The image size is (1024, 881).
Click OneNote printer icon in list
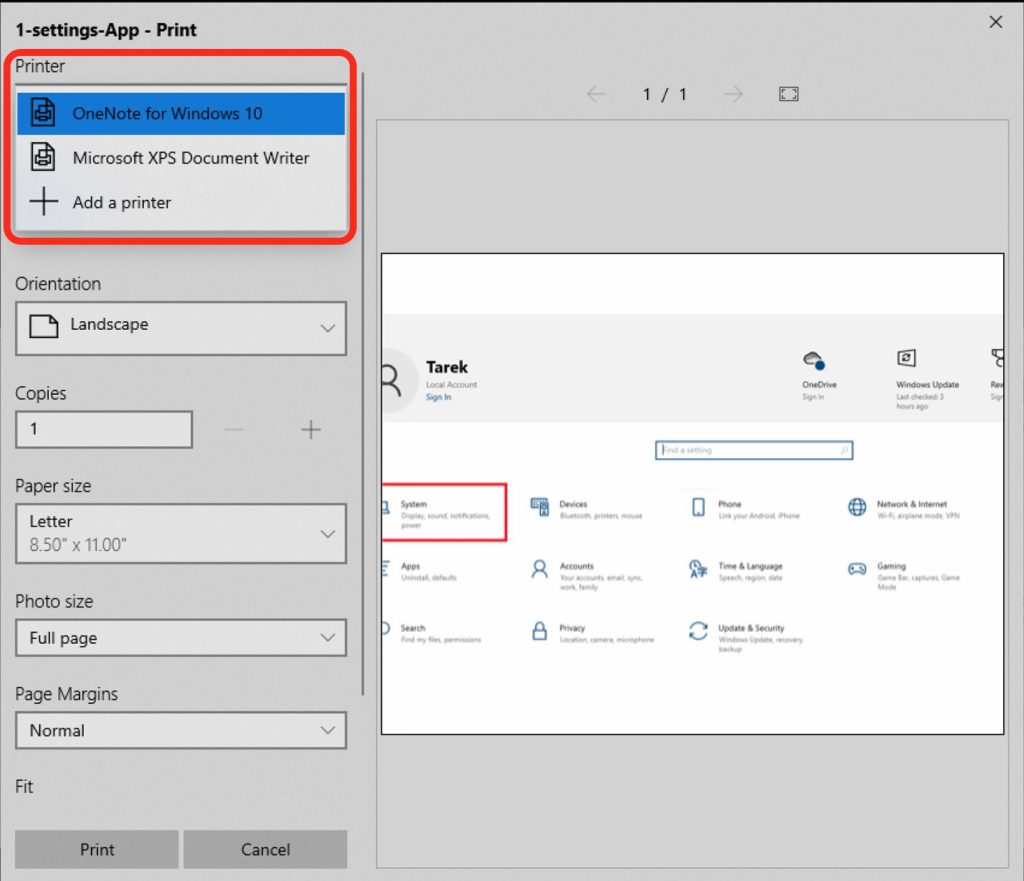pos(43,113)
